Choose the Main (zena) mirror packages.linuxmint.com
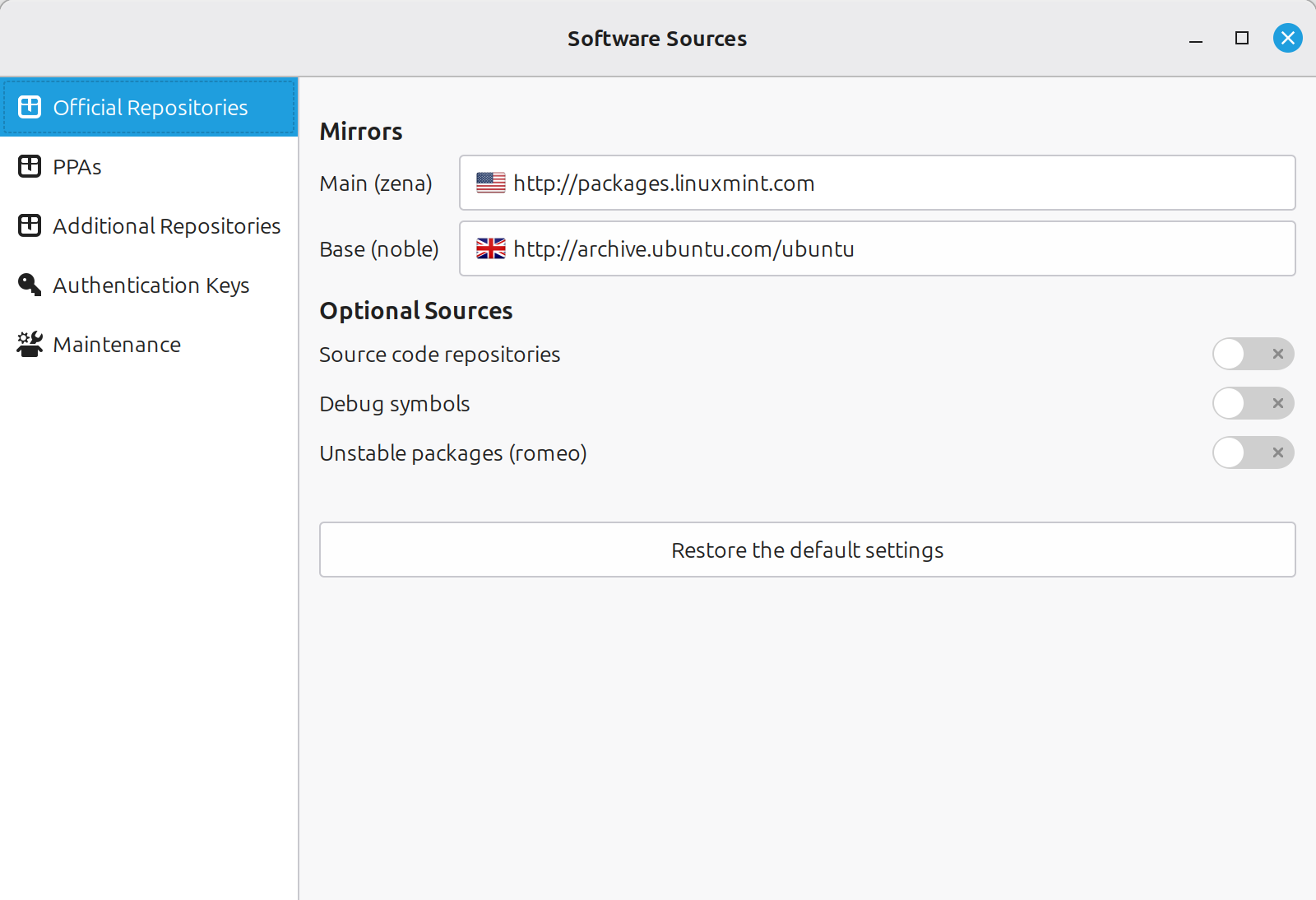The height and width of the screenshot is (900, 1316). 877,183
